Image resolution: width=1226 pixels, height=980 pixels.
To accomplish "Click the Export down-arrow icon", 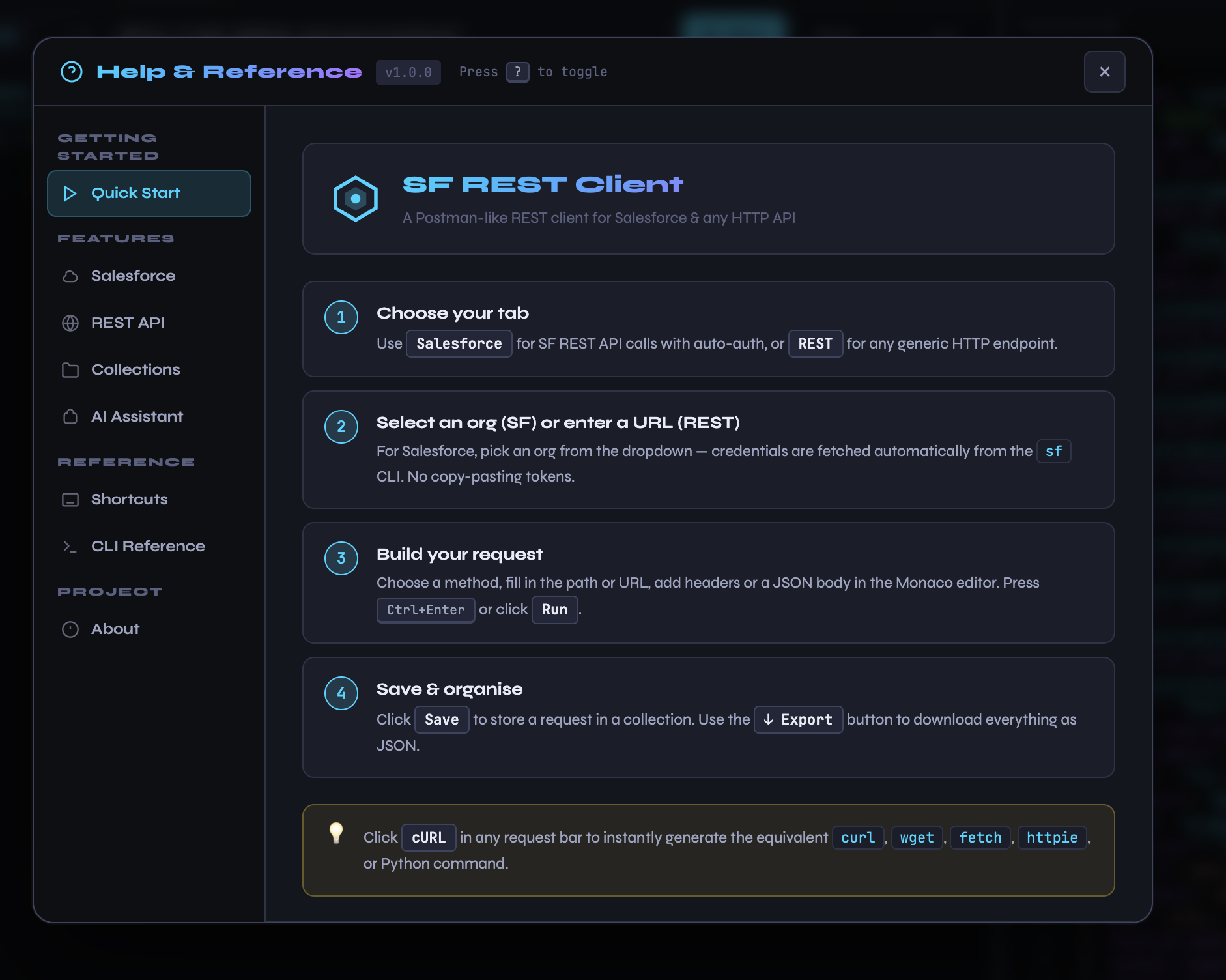I will point(769,719).
